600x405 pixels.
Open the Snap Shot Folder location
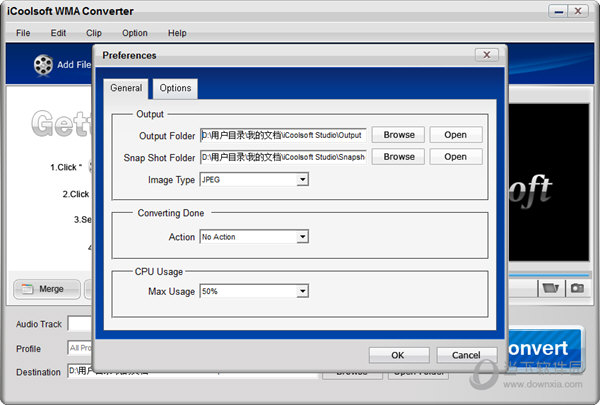pyautogui.click(x=455, y=157)
